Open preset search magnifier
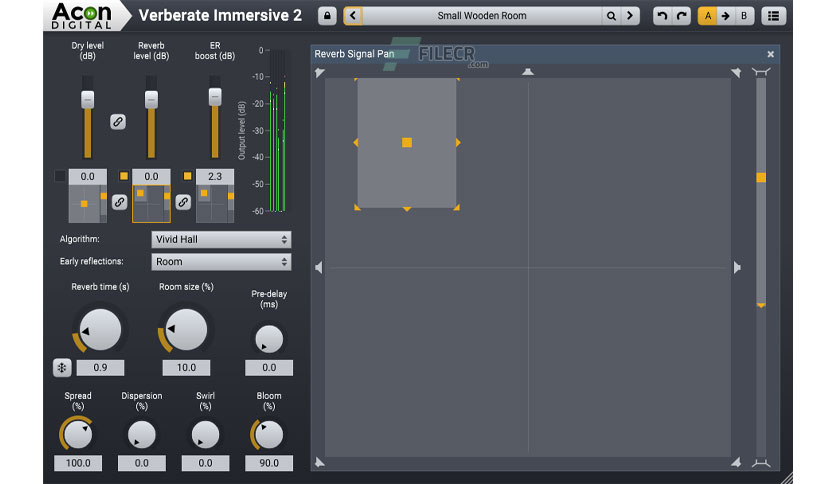Image resolution: width=836 pixels, height=484 pixels. click(611, 16)
